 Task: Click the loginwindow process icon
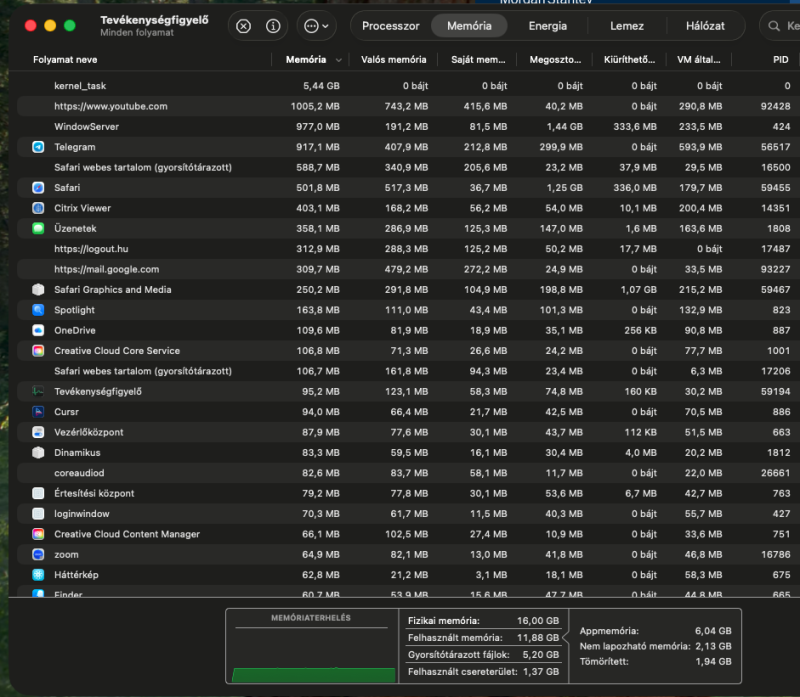click(38, 514)
